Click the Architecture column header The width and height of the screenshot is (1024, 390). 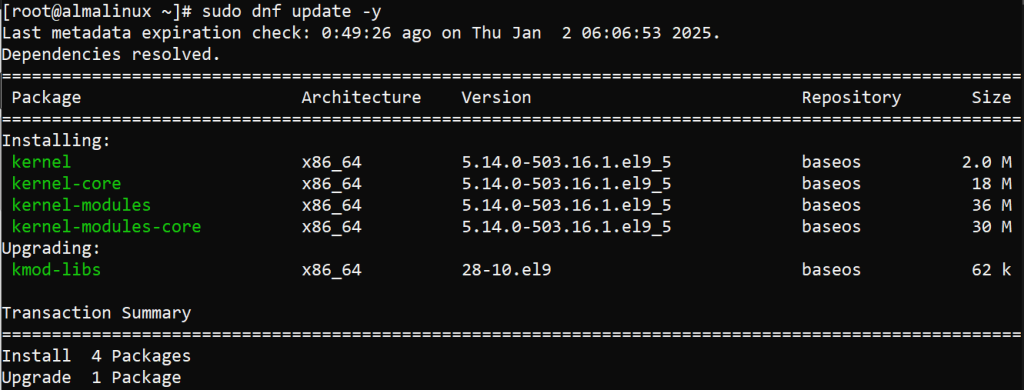point(361,98)
